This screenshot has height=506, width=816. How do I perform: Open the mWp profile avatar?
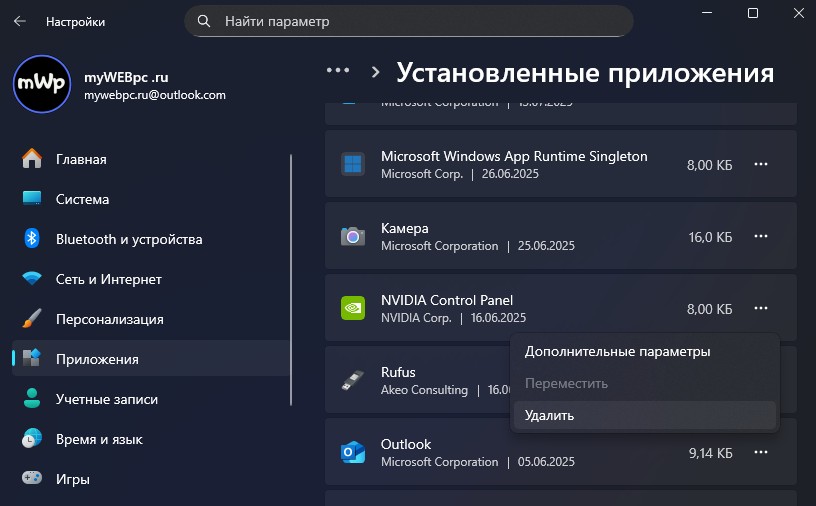[42, 84]
